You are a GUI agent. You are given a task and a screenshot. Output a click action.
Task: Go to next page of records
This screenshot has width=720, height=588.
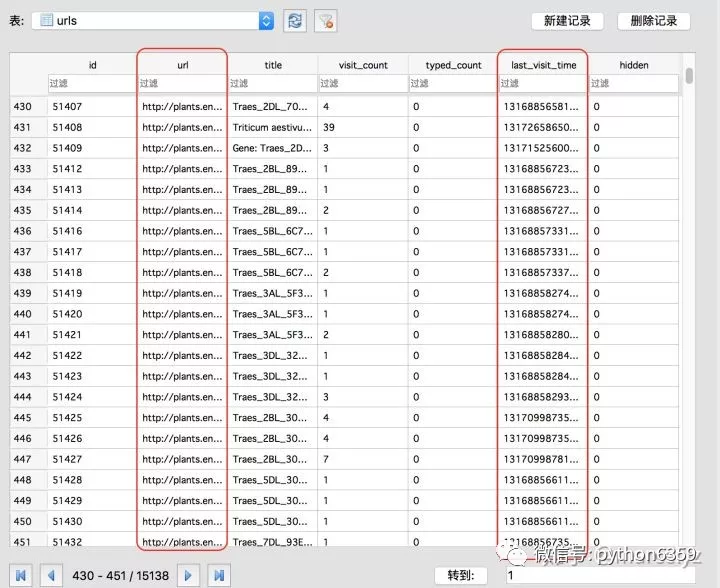pos(188,575)
